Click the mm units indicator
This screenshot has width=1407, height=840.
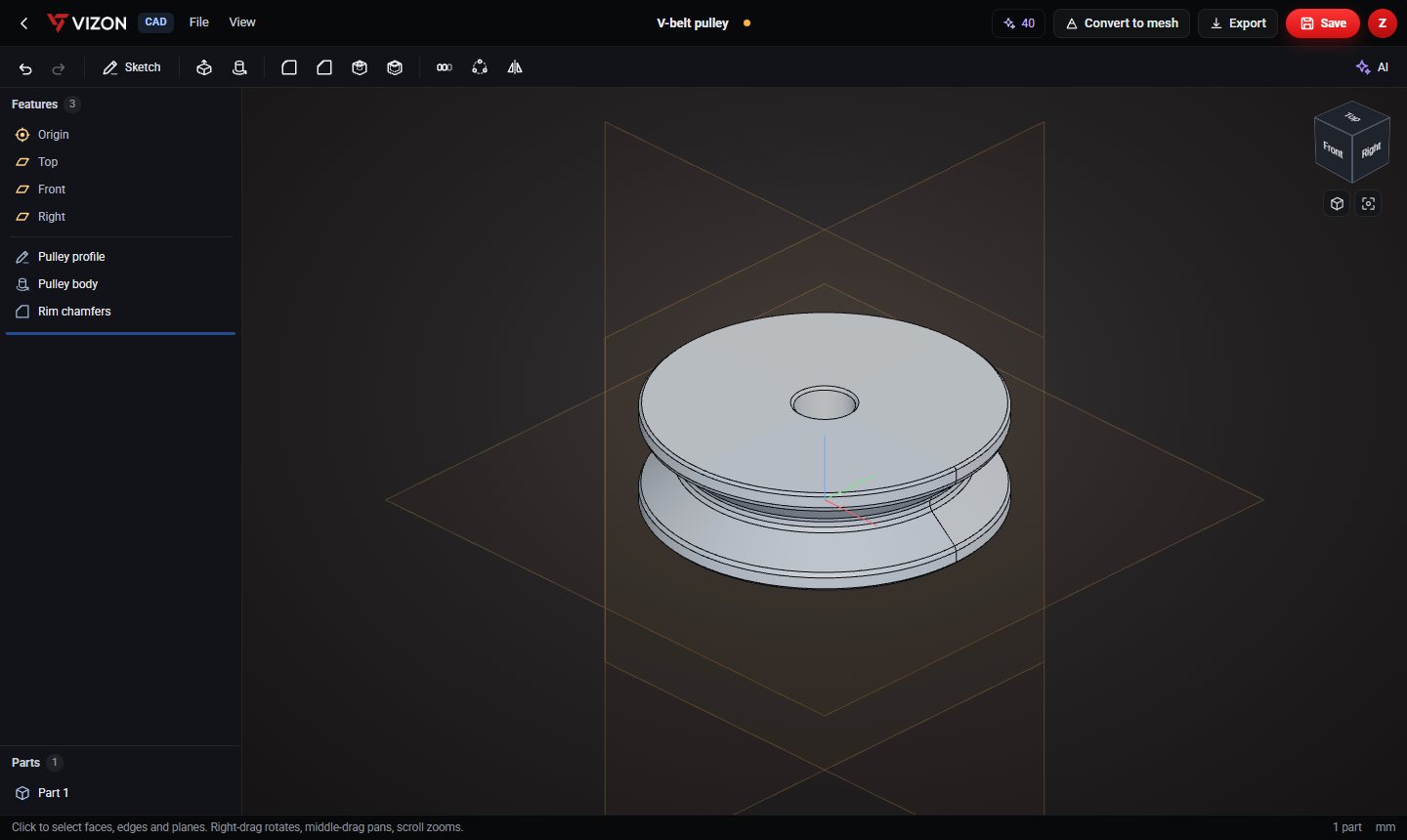tap(1386, 827)
